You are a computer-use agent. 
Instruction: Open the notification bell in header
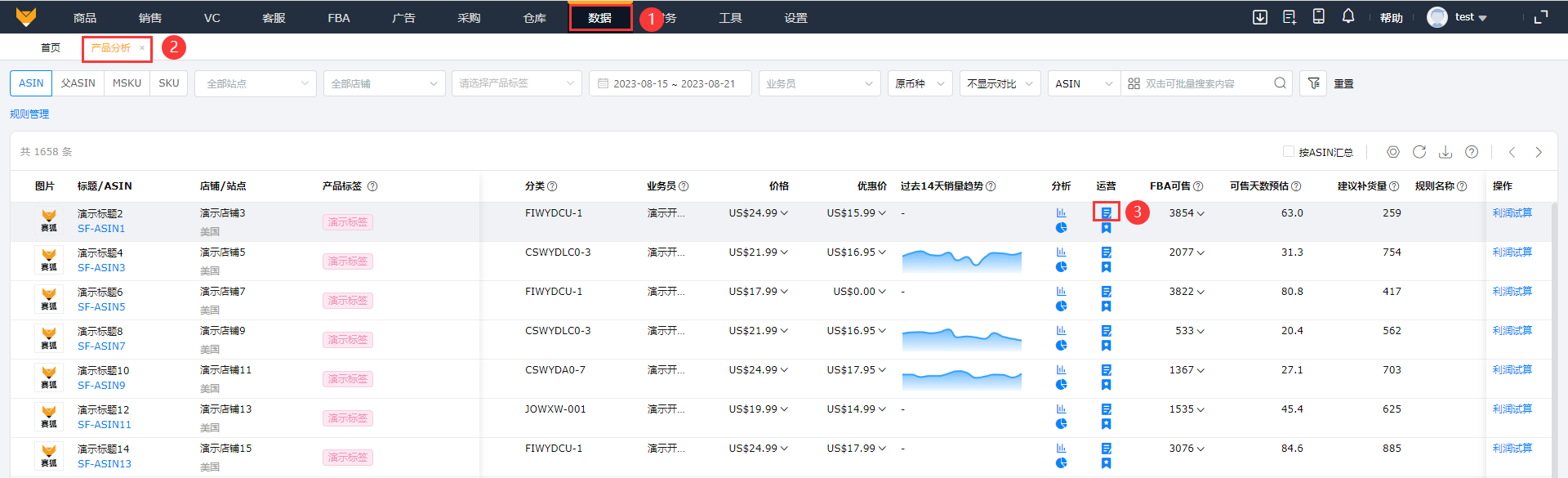coord(1348,16)
